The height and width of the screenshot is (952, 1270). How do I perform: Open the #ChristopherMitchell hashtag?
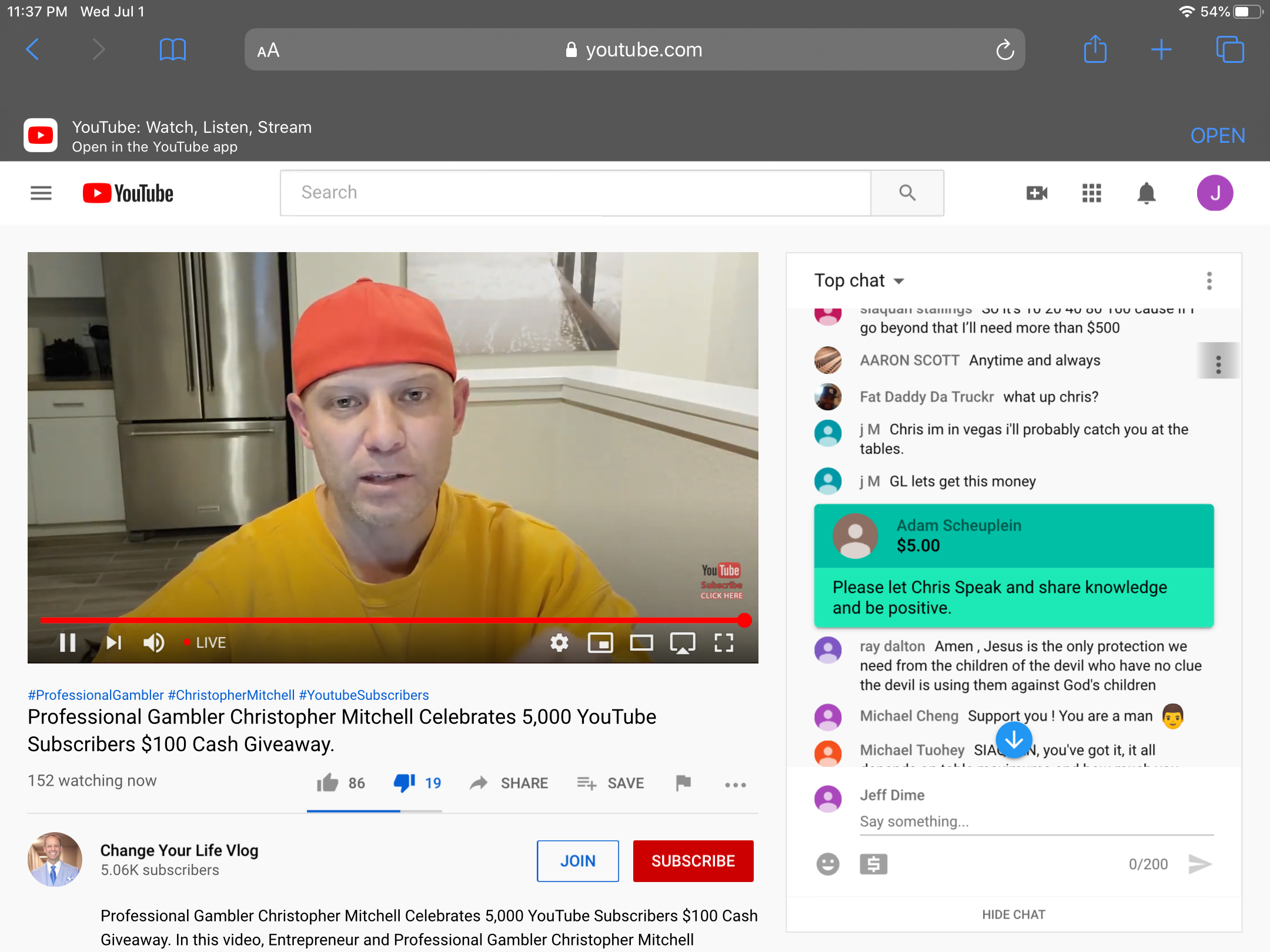point(231,695)
